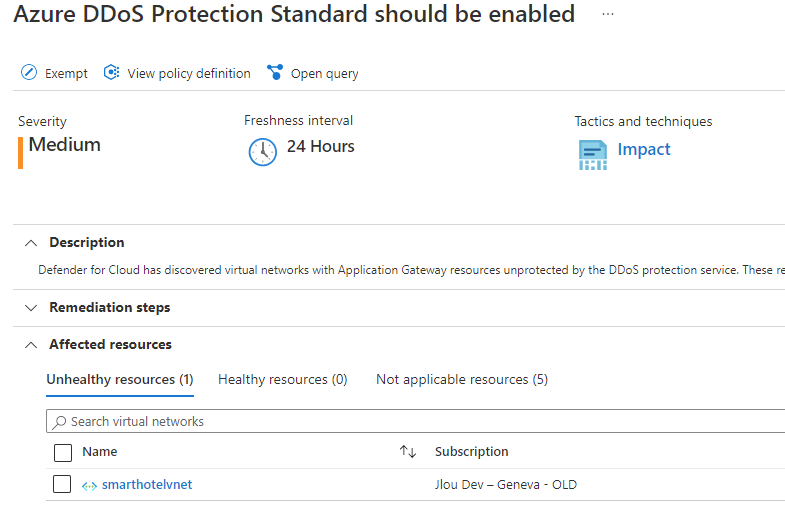
Task: Check the select-all checkbox beside Name
Action: 63,452
